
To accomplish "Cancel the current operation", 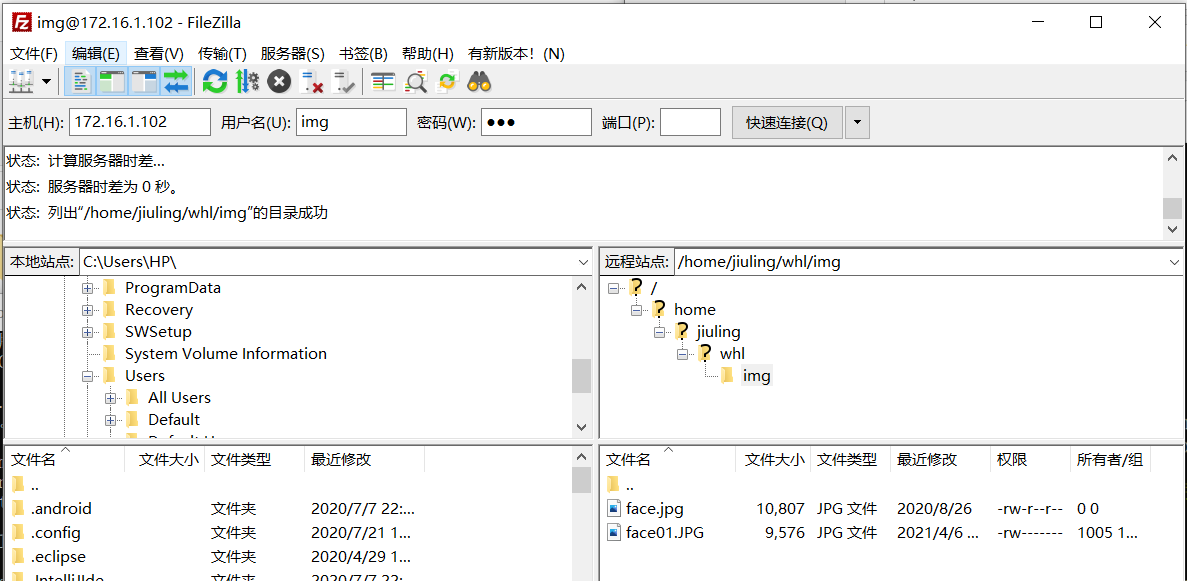I will coord(279,81).
